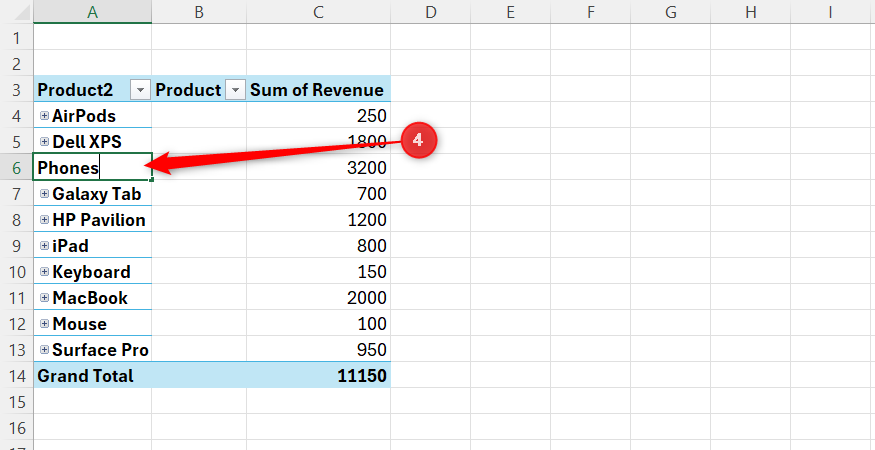Image resolution: width=875 pixels, height=450 pixels.
Task: Expand the AirPods group row
Action: tap(45, 116)
